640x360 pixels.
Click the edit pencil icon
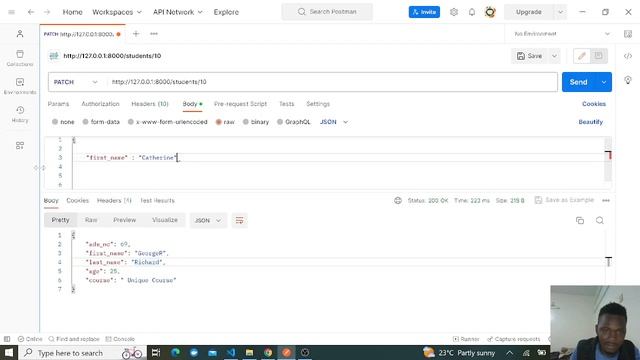tap(582, 56)
